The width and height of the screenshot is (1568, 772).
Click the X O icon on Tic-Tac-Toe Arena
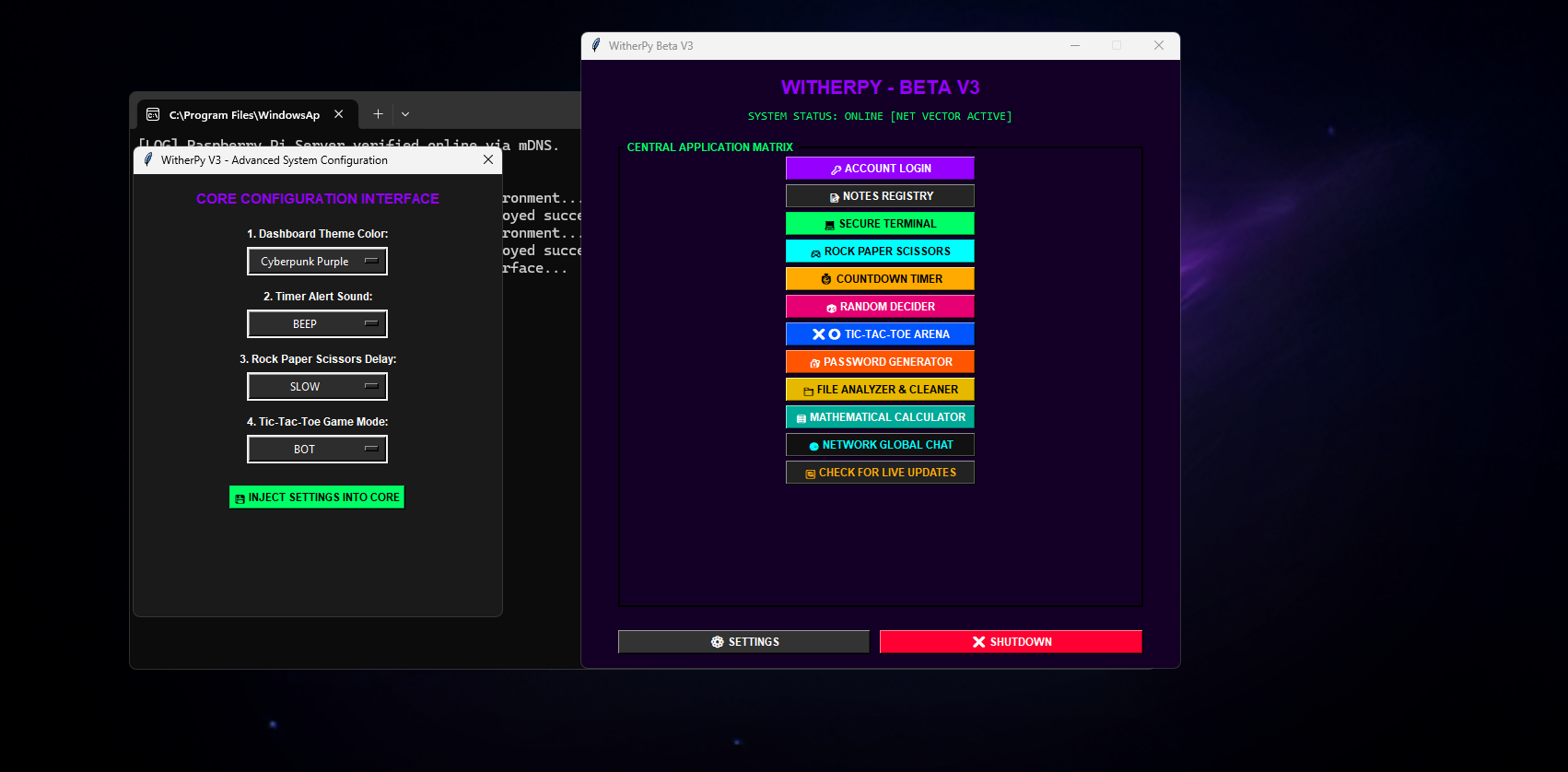[x=826, y=334]
